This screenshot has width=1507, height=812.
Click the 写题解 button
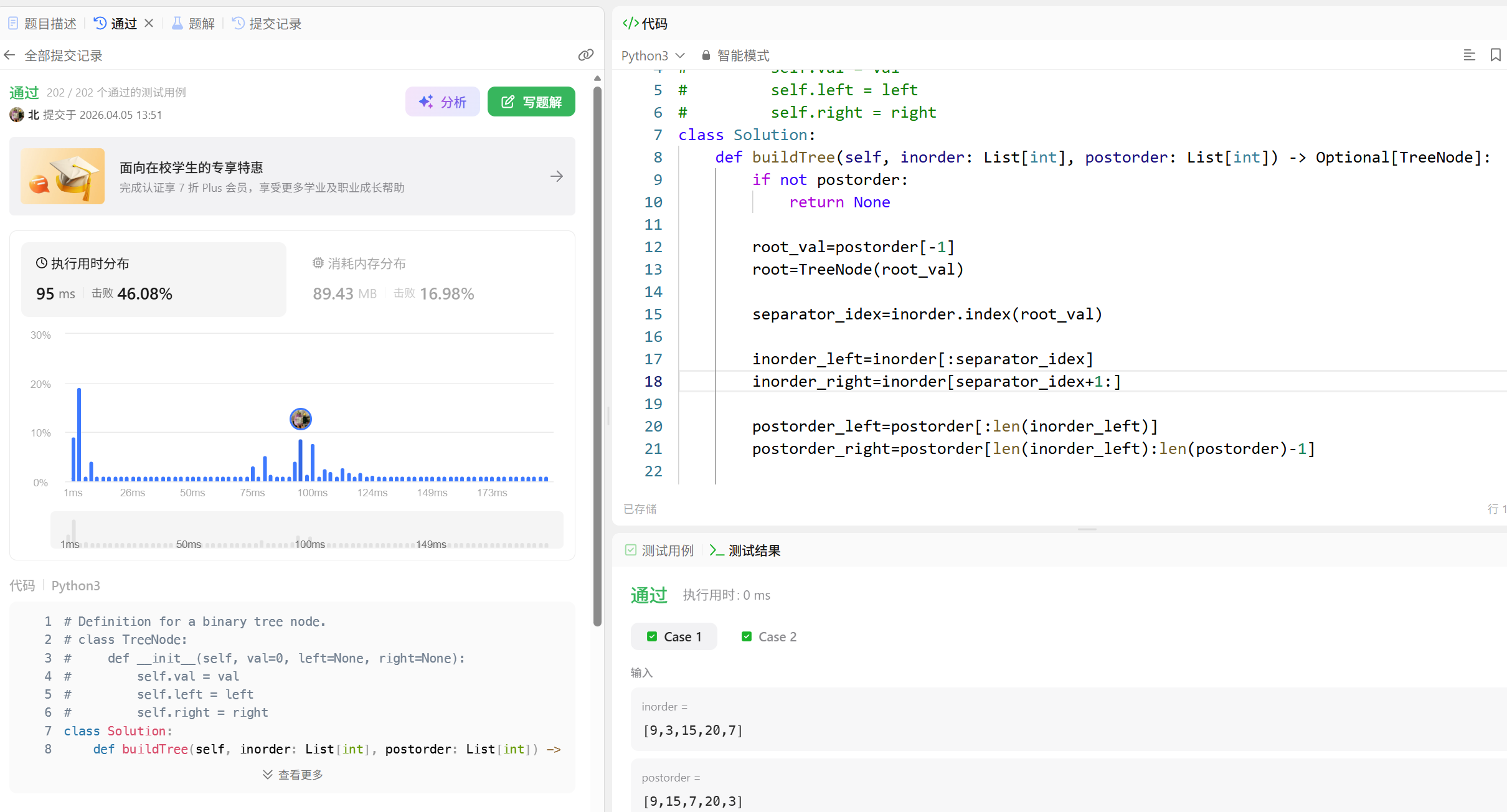[x=531, y=101]
